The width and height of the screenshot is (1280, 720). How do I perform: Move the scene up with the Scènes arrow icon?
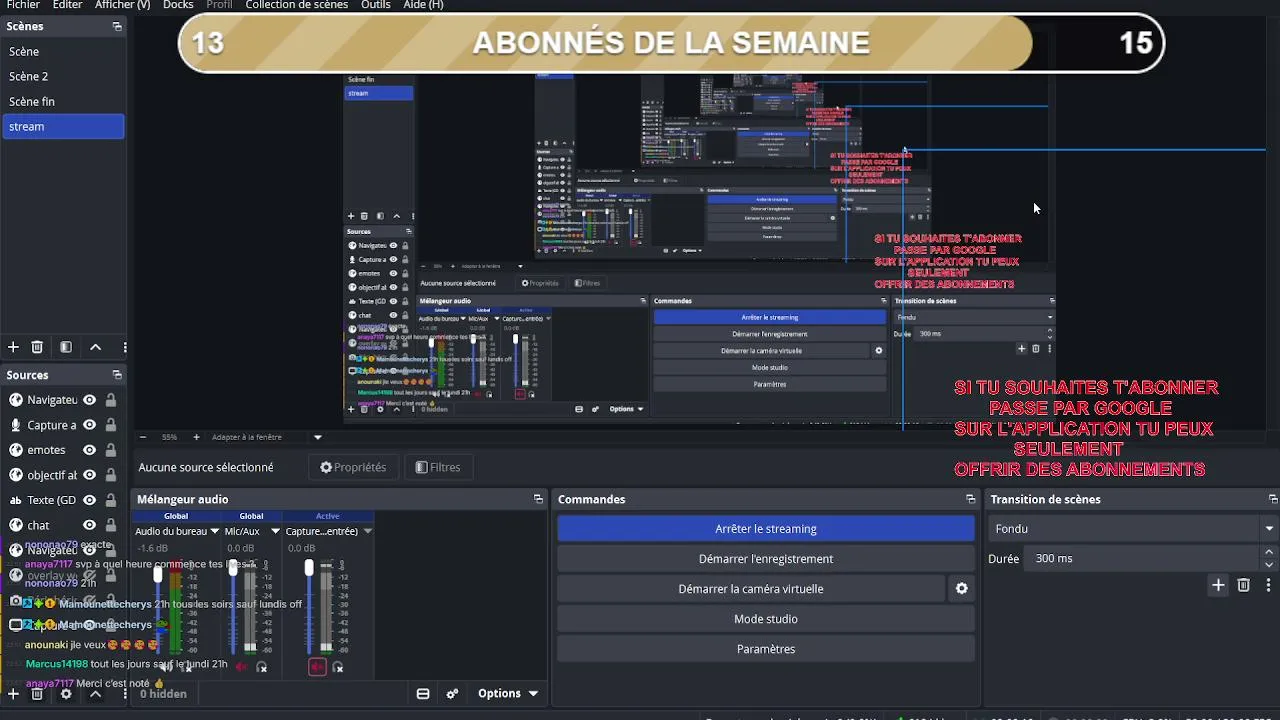[95, 347]
